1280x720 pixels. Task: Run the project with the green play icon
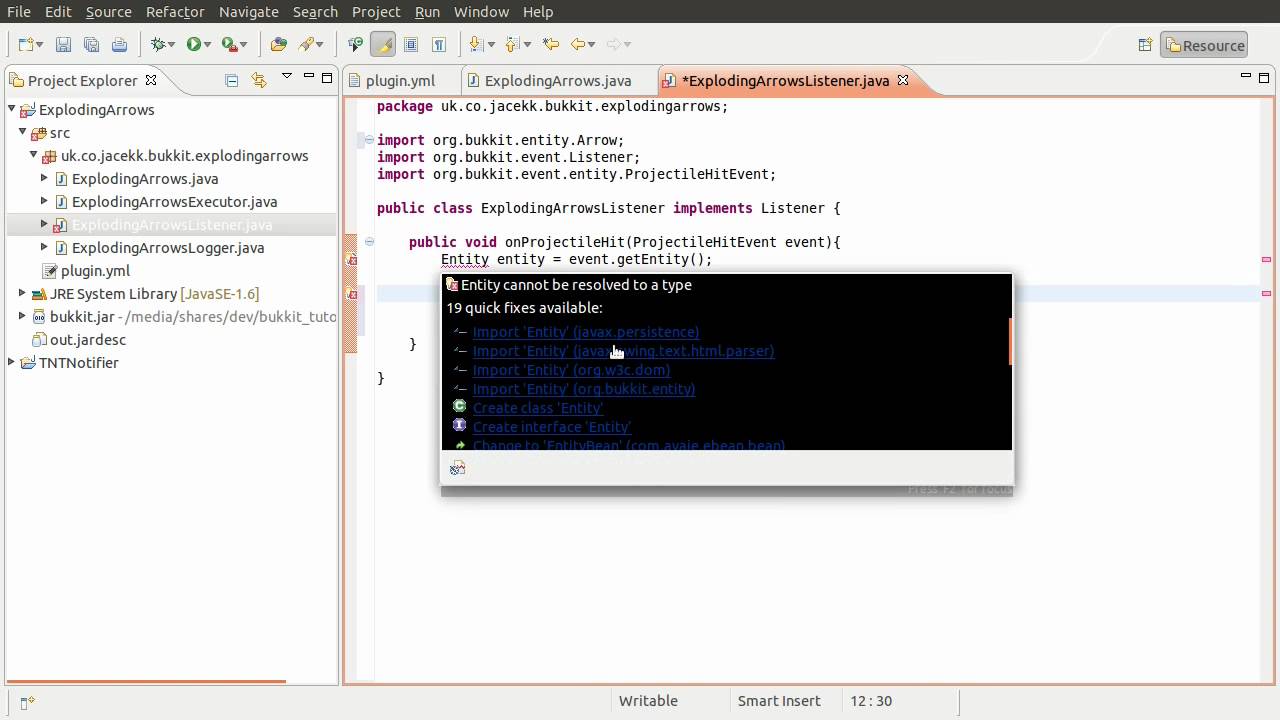click(194, 44)
